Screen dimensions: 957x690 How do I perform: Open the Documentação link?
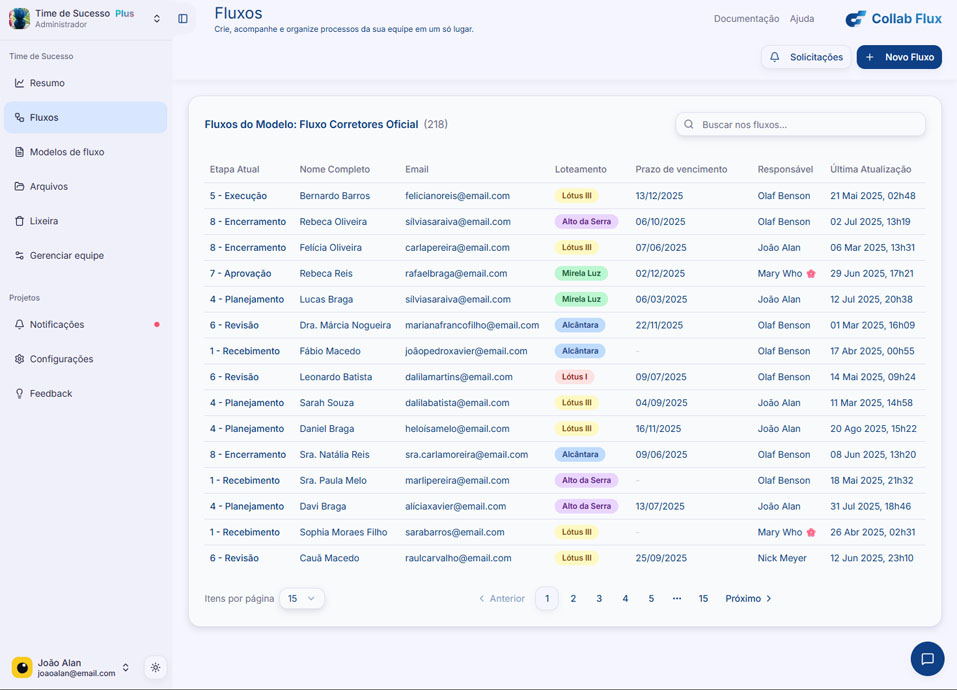tap(746, 19)
